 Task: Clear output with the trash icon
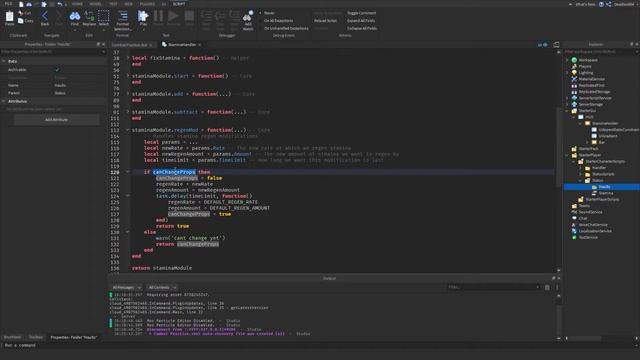[x=547, y=287]
